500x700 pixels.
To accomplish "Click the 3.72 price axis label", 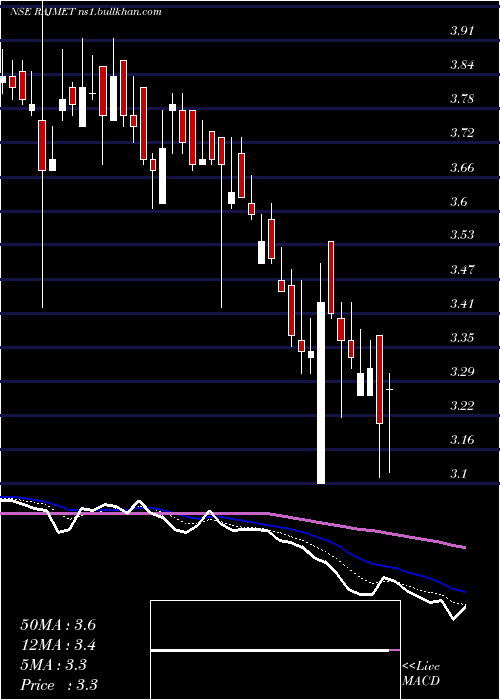I will (462, 133).
